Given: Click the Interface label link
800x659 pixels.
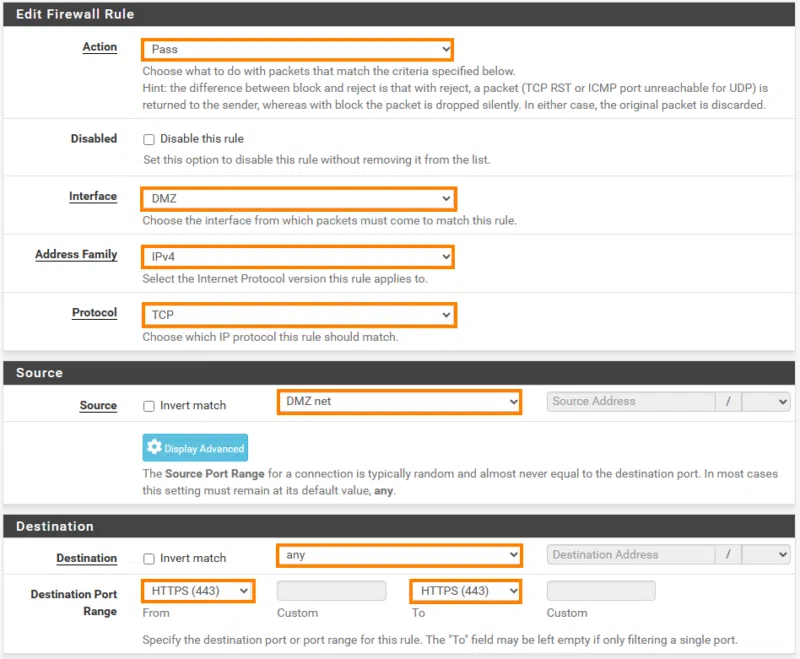Looking at the screenshot, I should (x=93, y=196).
